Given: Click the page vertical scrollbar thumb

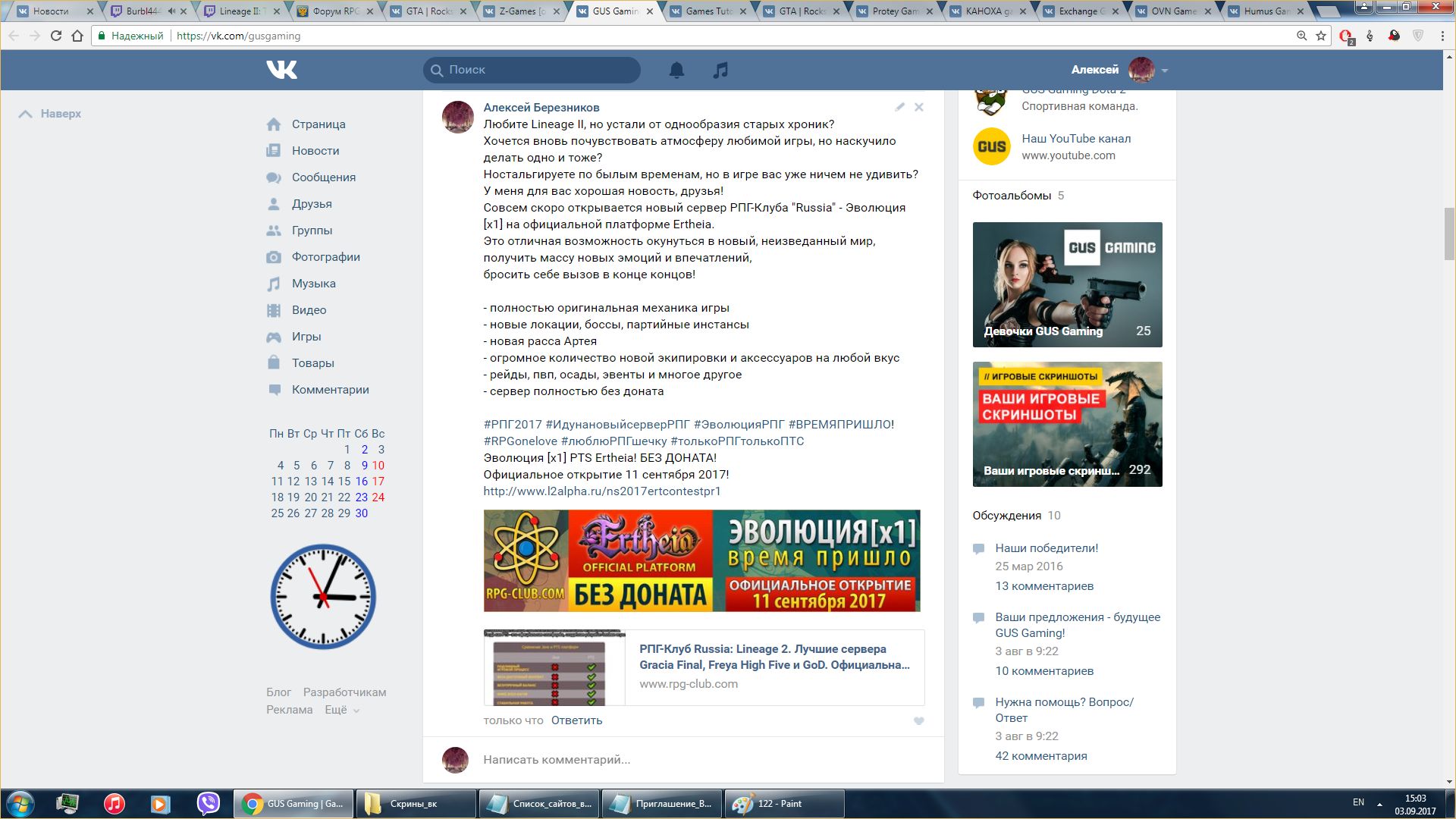Looking at the screenshot, I should [1449, 233].
